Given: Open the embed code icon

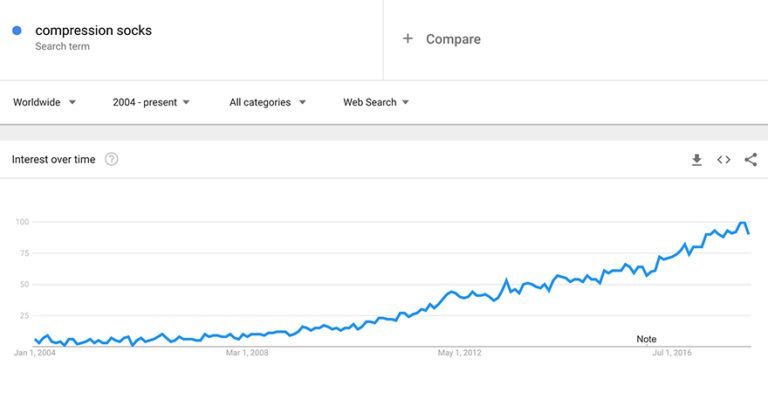Looking at the screenshot, I should 723,160.
